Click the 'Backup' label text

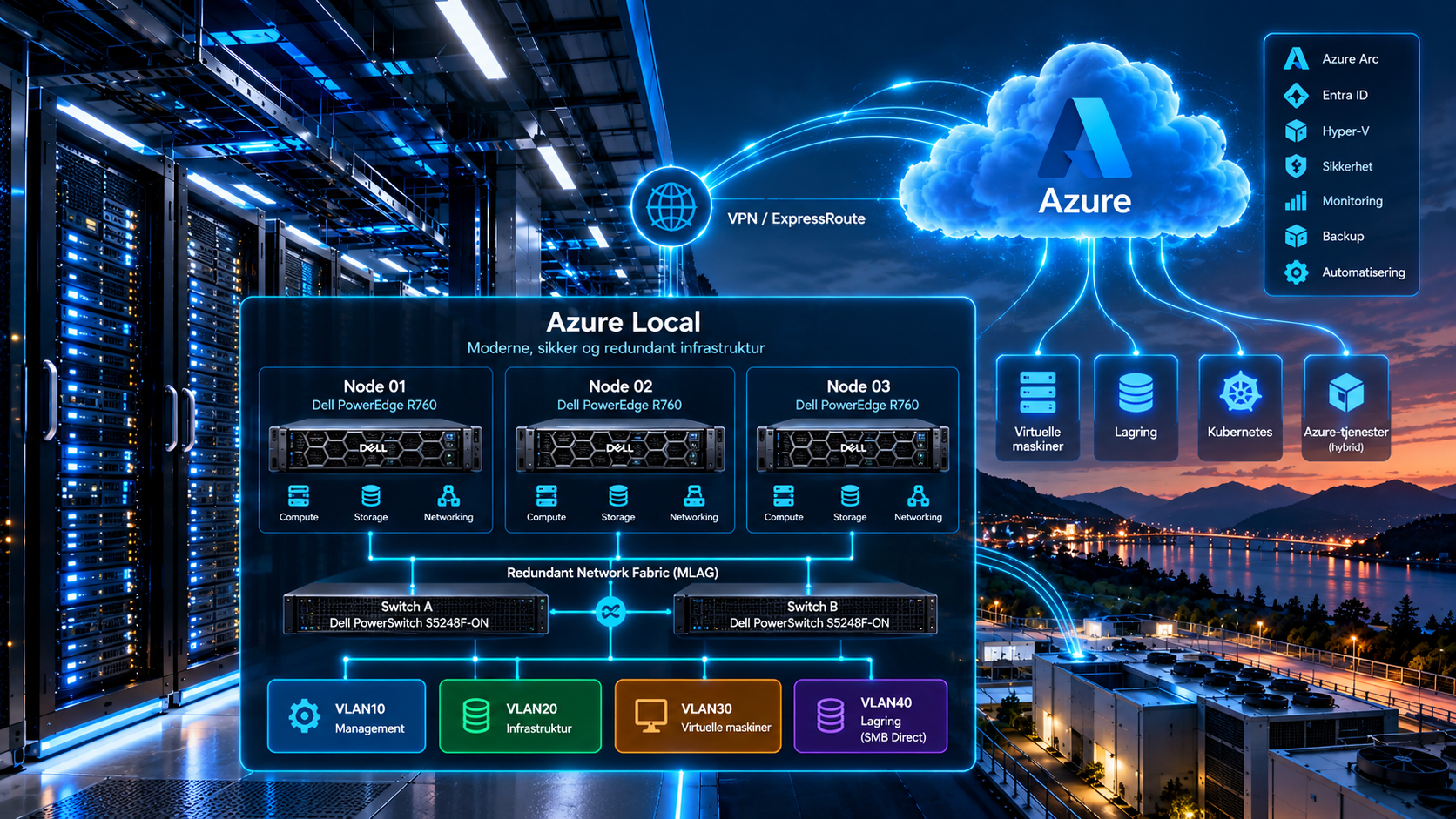(1343, 237)
